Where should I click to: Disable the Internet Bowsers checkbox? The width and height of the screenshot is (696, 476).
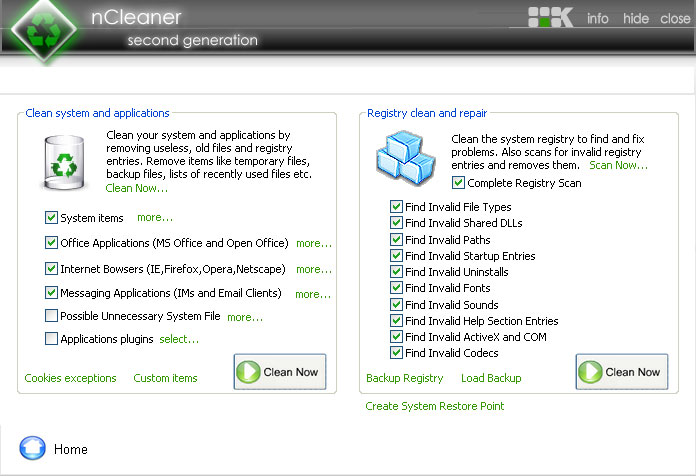(51, 268)
